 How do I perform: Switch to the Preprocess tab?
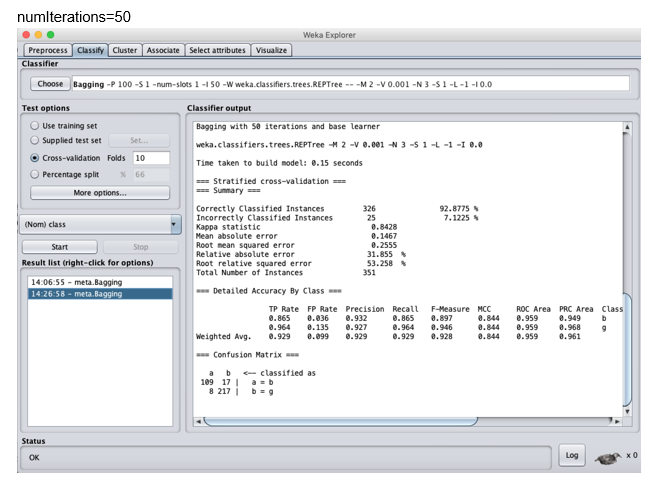point(47,50)
